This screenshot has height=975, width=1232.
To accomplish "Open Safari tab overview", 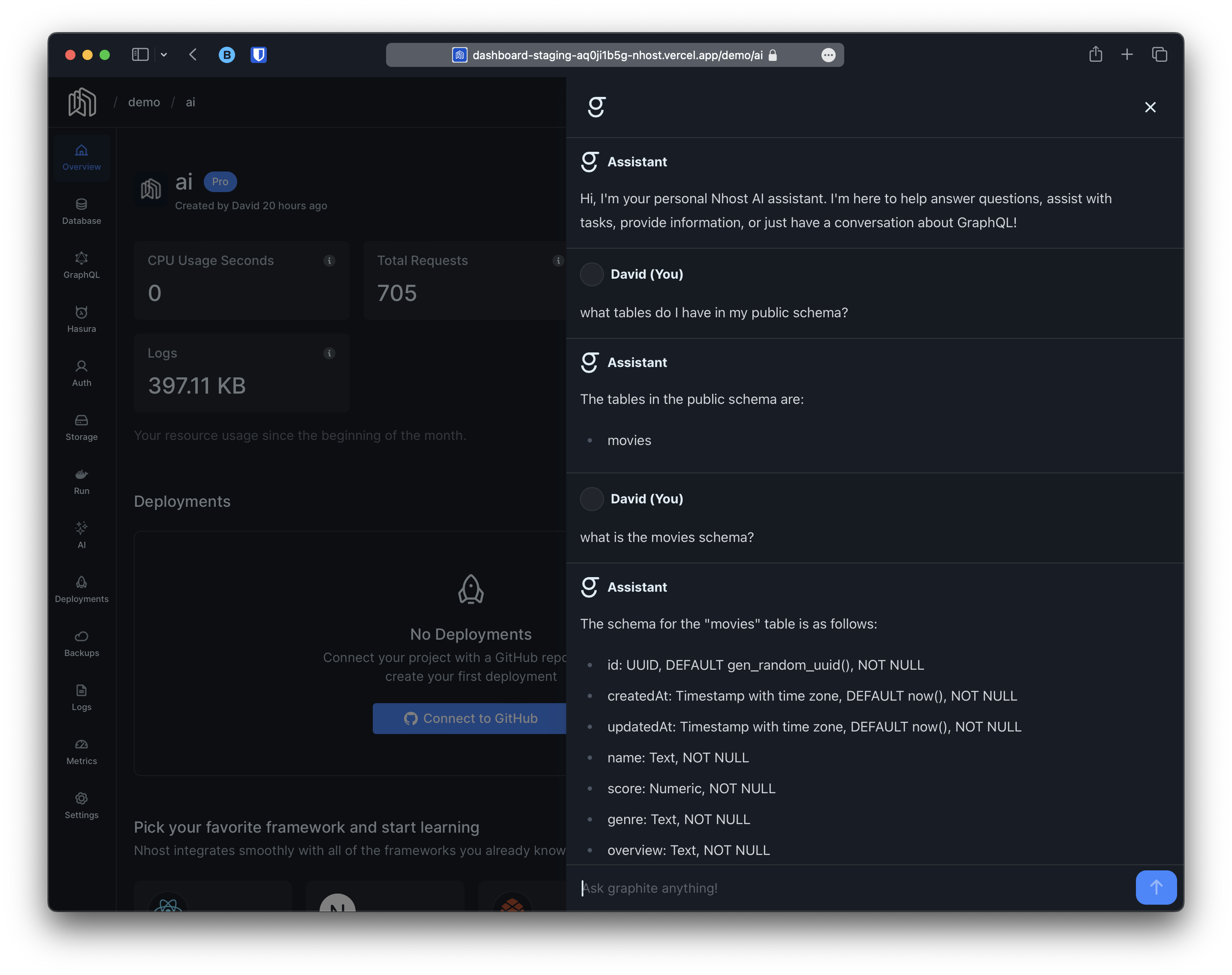I will pos(1159,55).
